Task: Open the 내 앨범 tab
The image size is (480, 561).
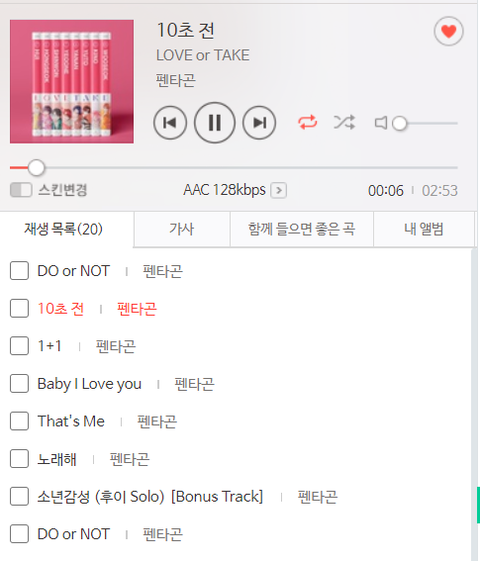Action: point(424,229)
